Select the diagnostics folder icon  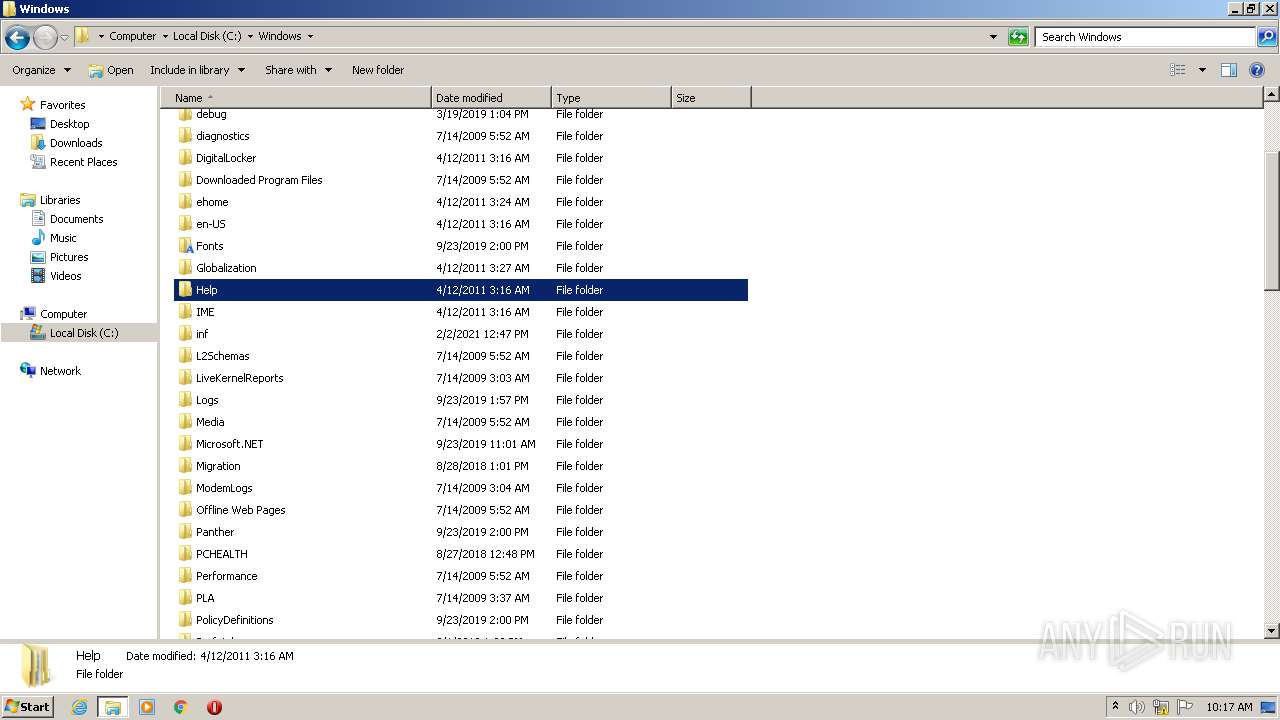[185, 136]
